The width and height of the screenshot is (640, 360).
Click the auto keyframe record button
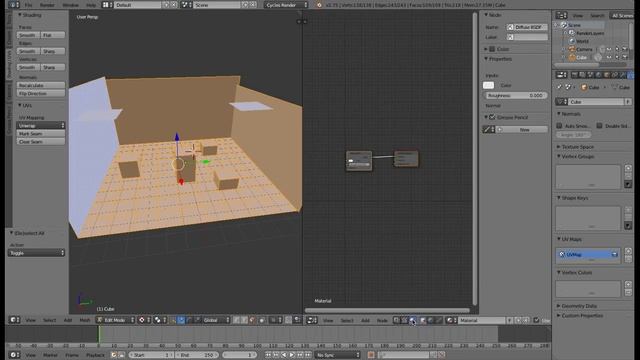[371, 355]
